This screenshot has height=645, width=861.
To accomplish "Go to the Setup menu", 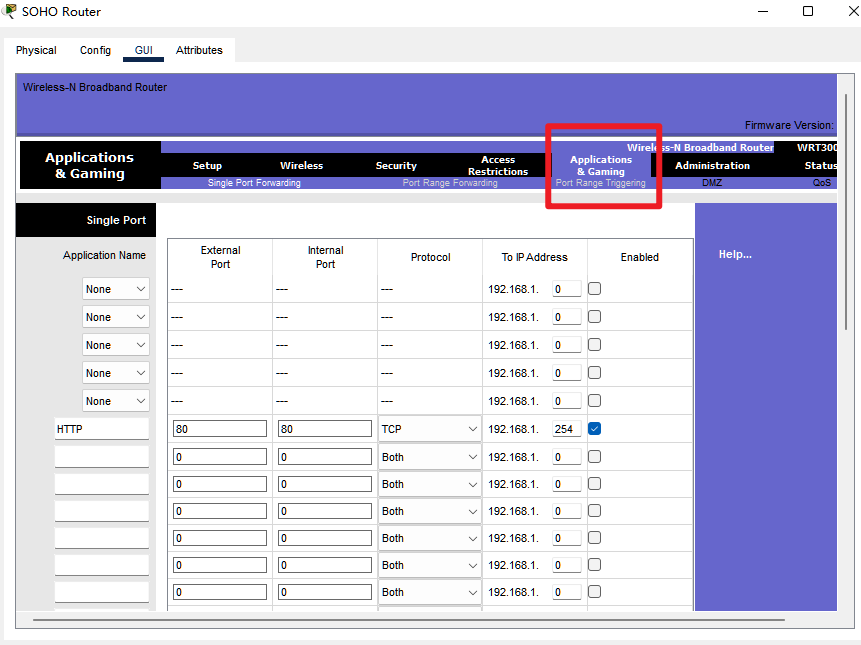I will point(207,165).
